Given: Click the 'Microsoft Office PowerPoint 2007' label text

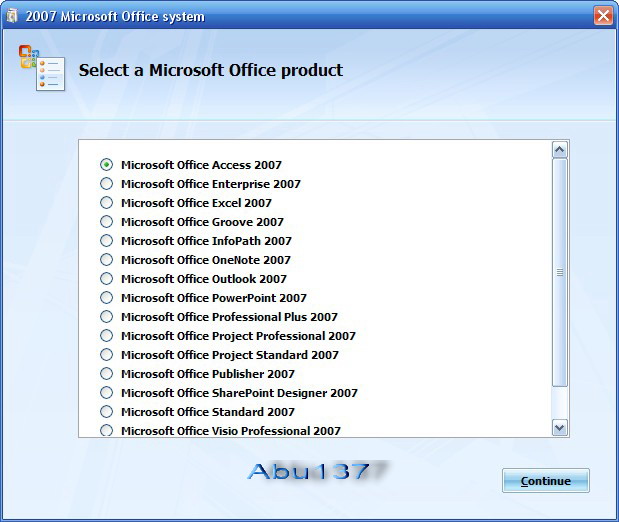Looking at the screenshot, I should click(x=214, y=298).
